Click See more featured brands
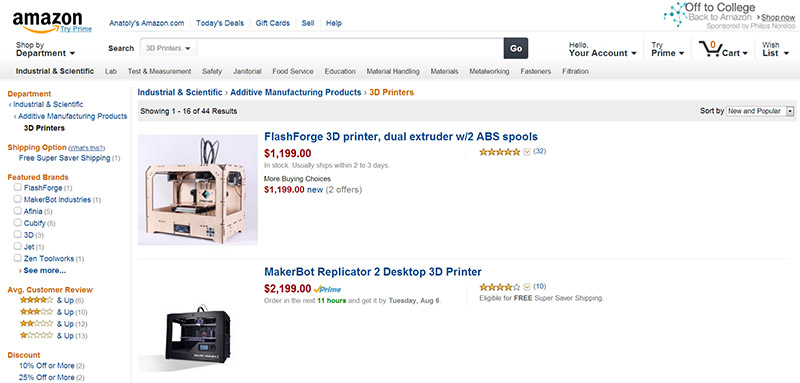 [x=42, y=270]
